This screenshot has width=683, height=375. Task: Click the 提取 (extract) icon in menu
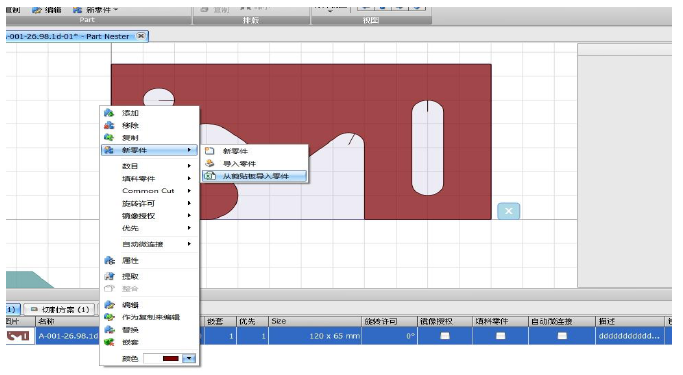point(109,276)
